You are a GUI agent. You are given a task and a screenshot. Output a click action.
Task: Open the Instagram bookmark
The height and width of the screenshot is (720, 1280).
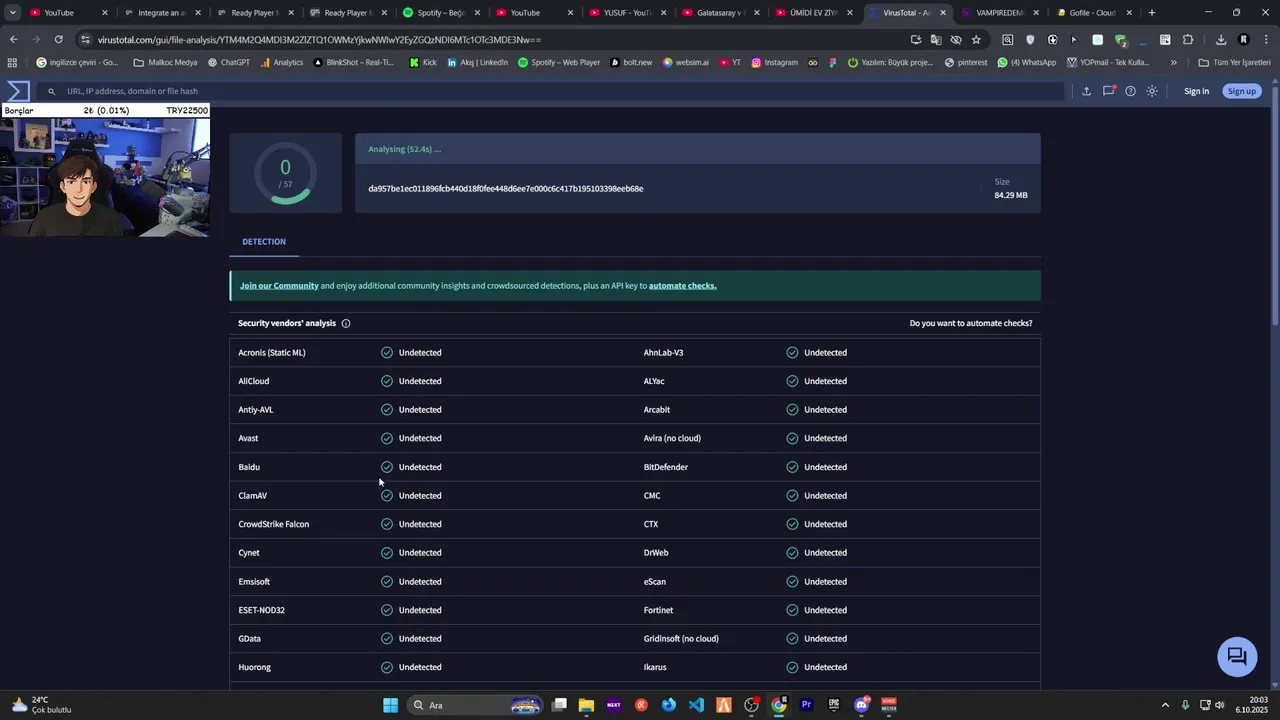pyautogui.click(x=775, y=62)
